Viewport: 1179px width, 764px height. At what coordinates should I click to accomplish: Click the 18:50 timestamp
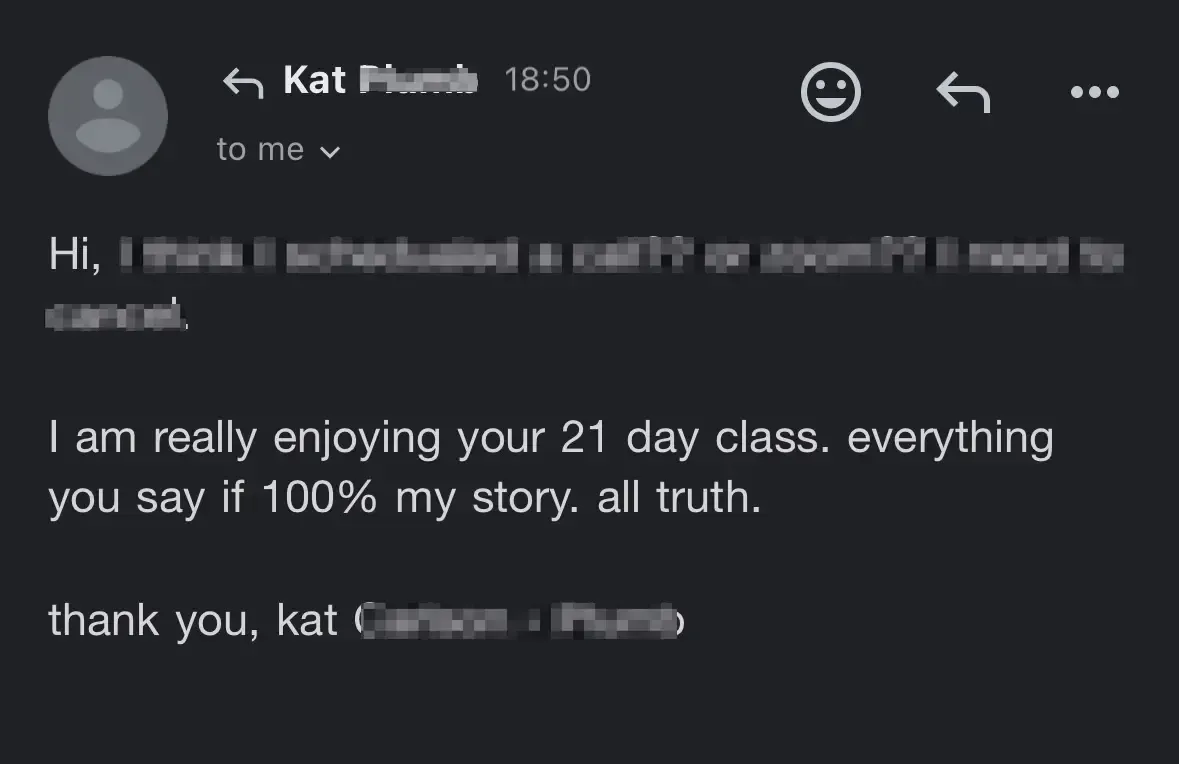click(548, 80)
